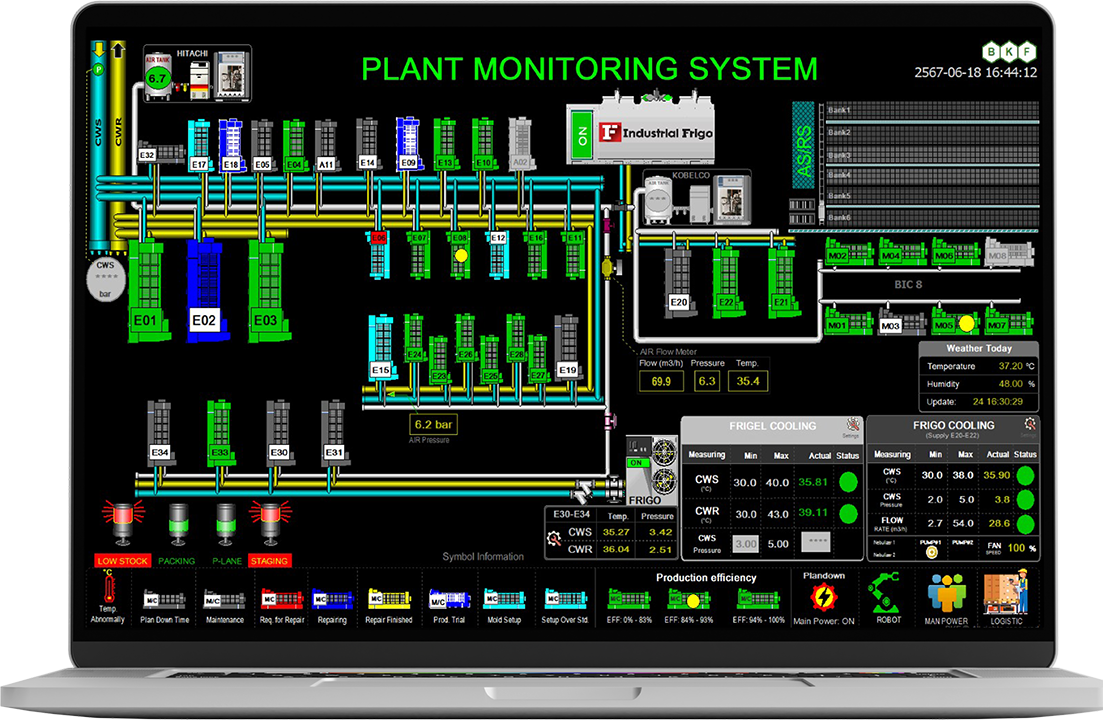Click the Frigel CWS green status light

pos(848,481)
